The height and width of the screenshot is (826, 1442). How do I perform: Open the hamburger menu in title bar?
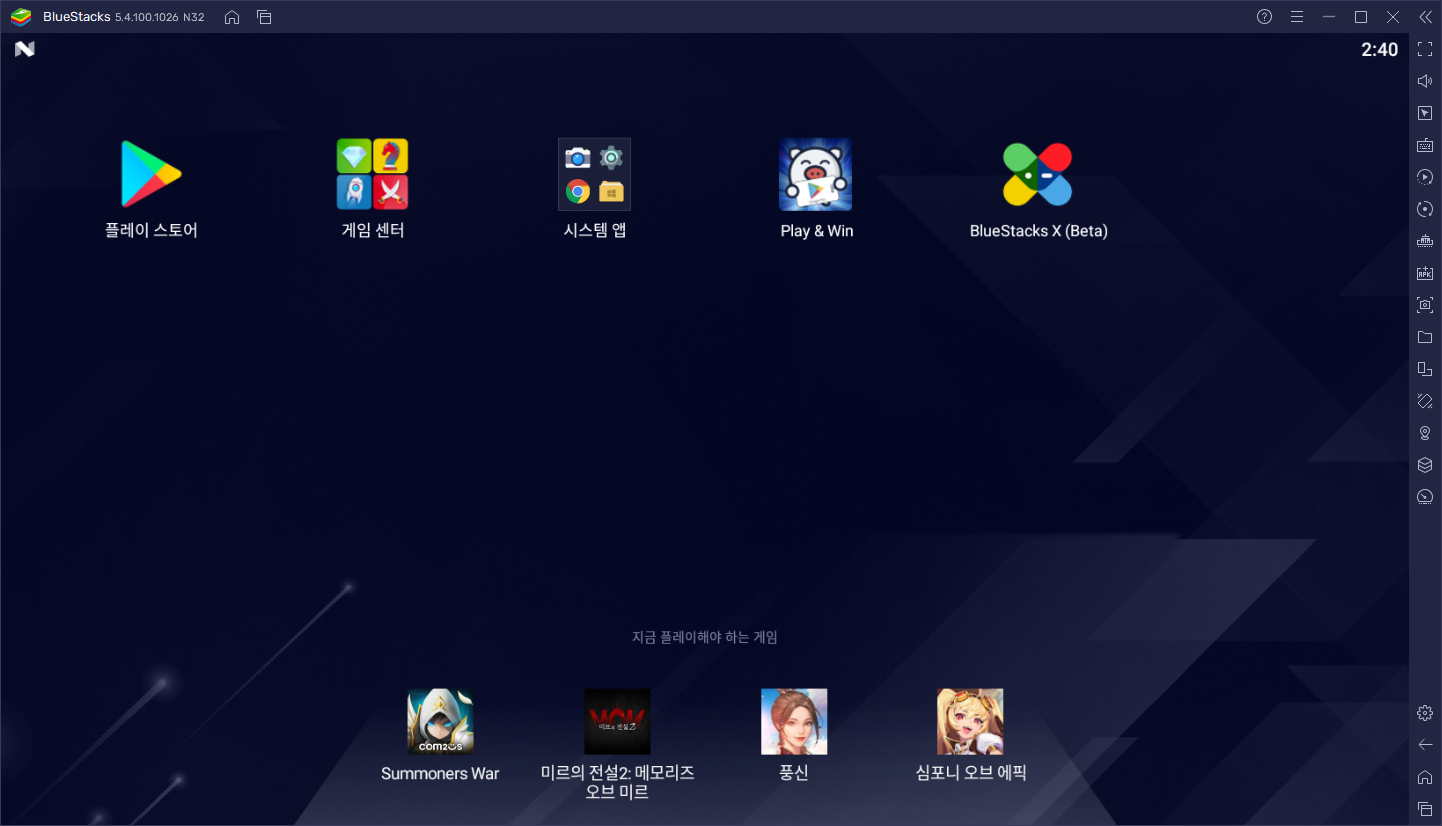click(x=1297, y=17)
